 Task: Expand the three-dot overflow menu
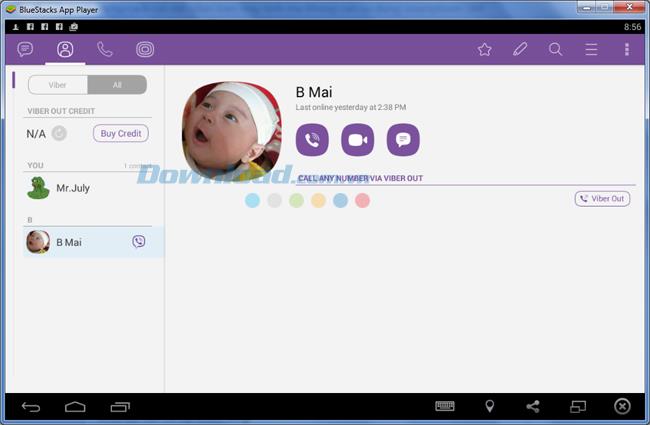tap(627, 49)
